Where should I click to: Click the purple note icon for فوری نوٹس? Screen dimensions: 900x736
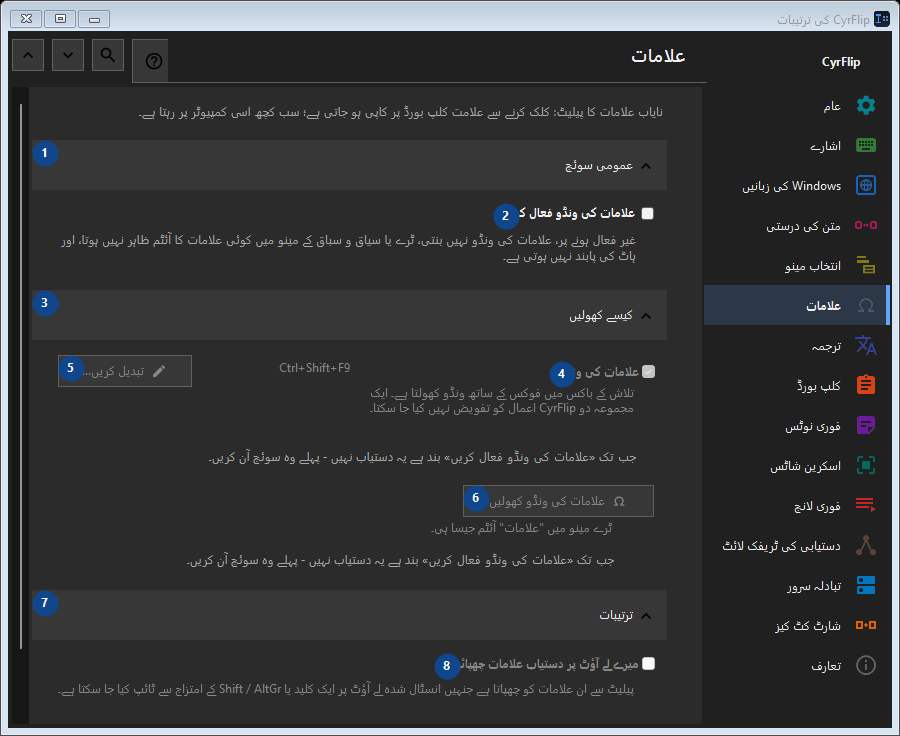pyautogui.click(x=866, y=425)
